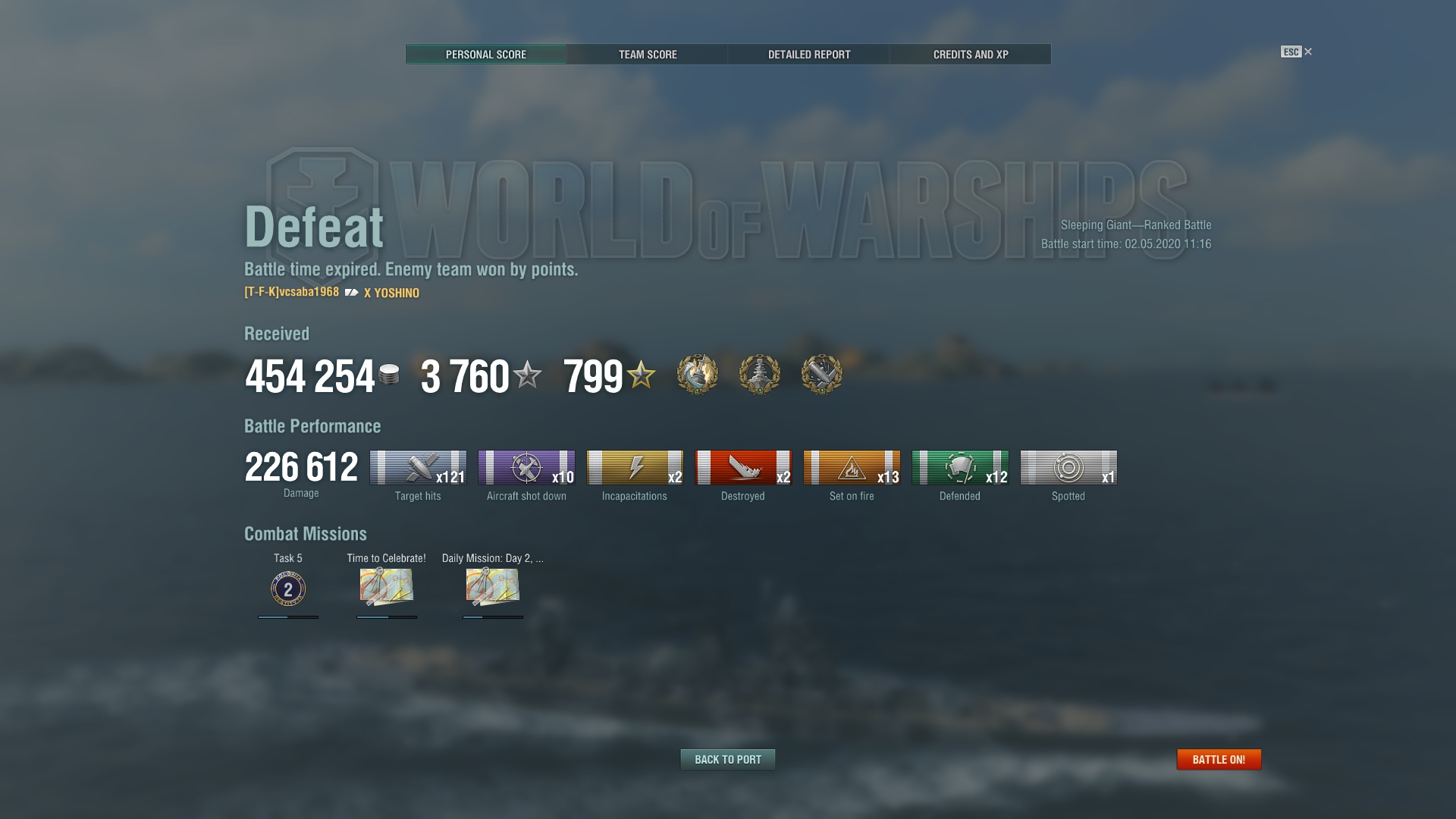Click the Back to Port button
This screenshot has width=1456, height=819.
pos(728,759)
